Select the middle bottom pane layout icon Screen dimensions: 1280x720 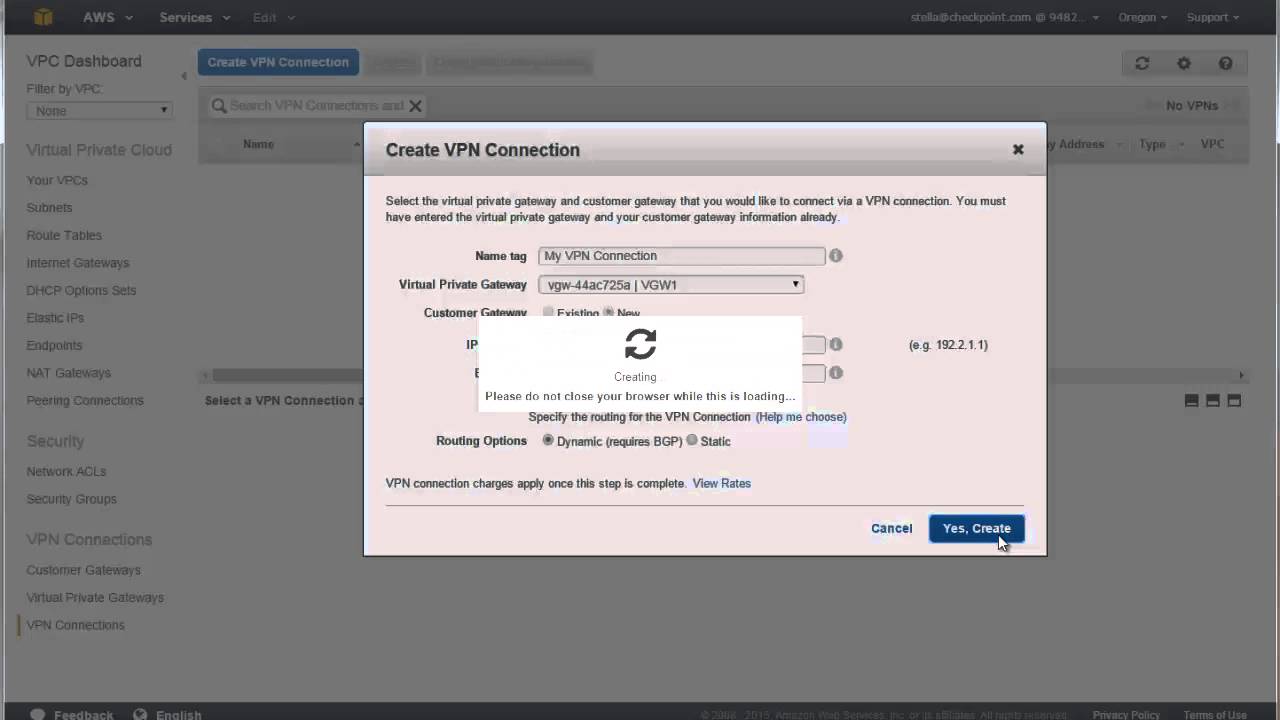1213,400
